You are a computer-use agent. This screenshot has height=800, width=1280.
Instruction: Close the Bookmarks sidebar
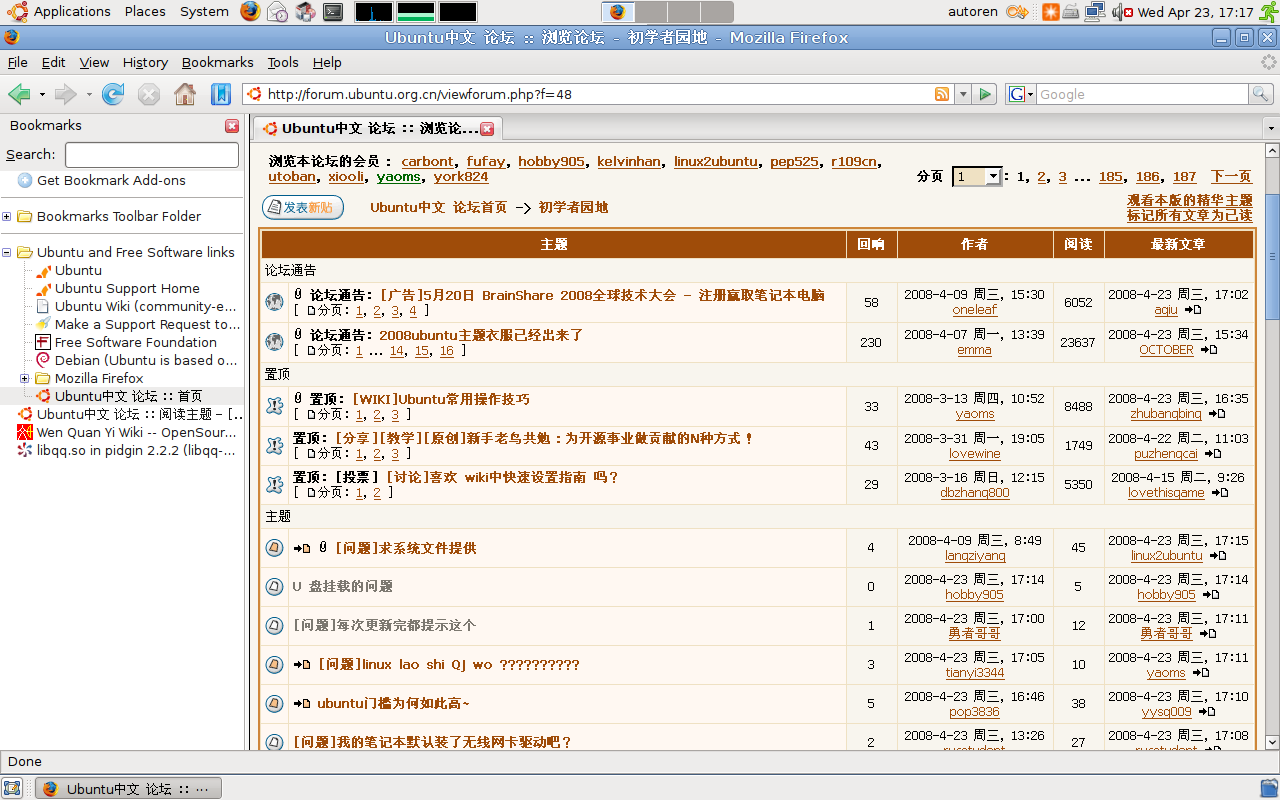pos(232,126)
